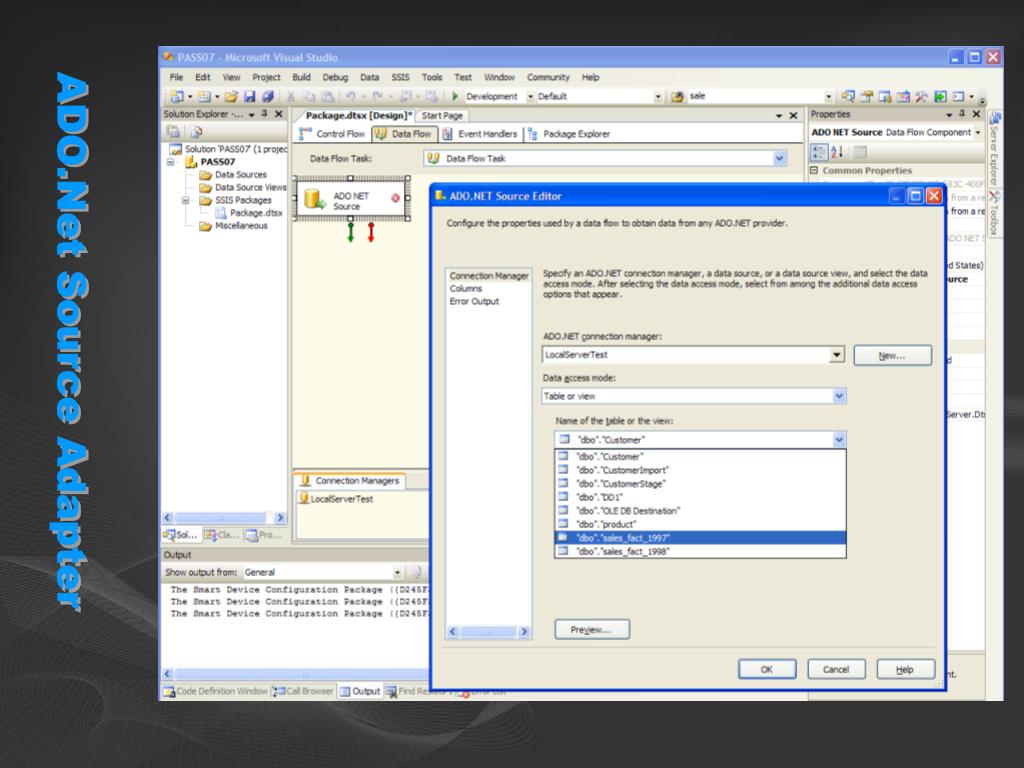The height and width of the screenshot is (768, 1024).
Task: Click the Add New Item toolbar icon
Action: click(x=204, y=97)
